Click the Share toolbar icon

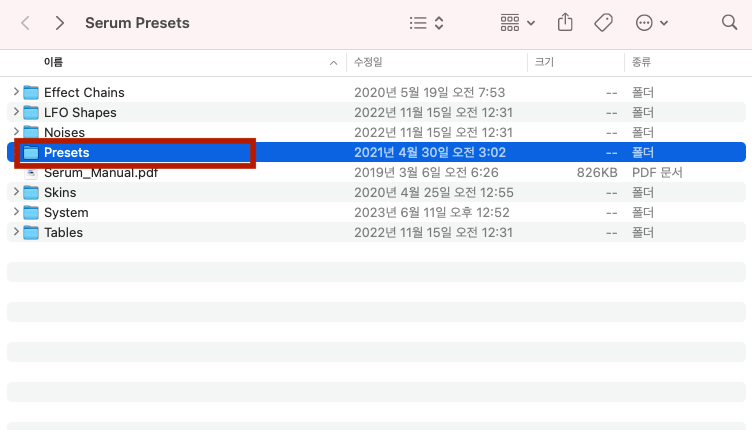coord(566,22)
